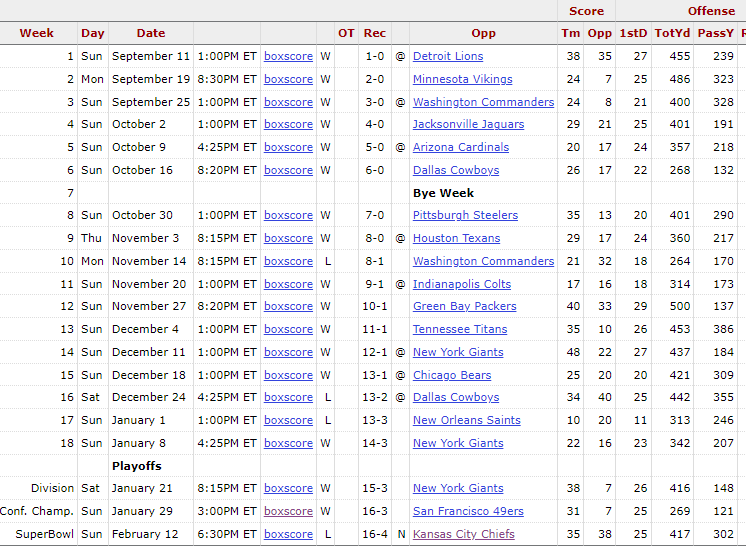746x555 pixels.
Task: Open boxscore for January 1 game
Action: (x=288, y=420)
